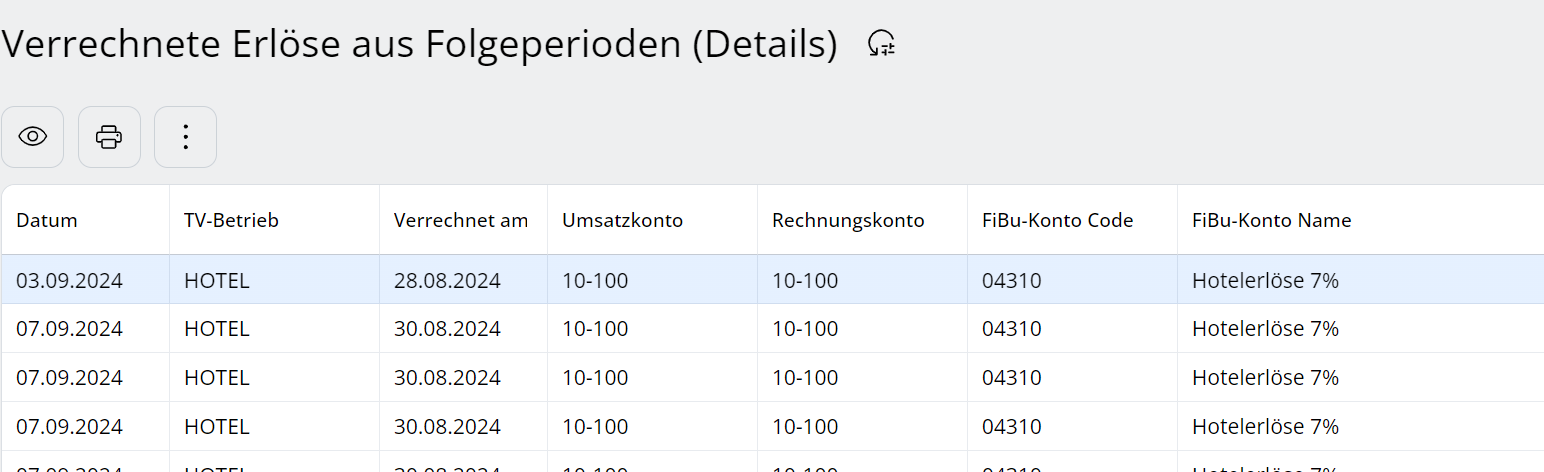Screen dimensions: 1544x472
Task: Sort by the Datum column header
Action: [47, 221]
